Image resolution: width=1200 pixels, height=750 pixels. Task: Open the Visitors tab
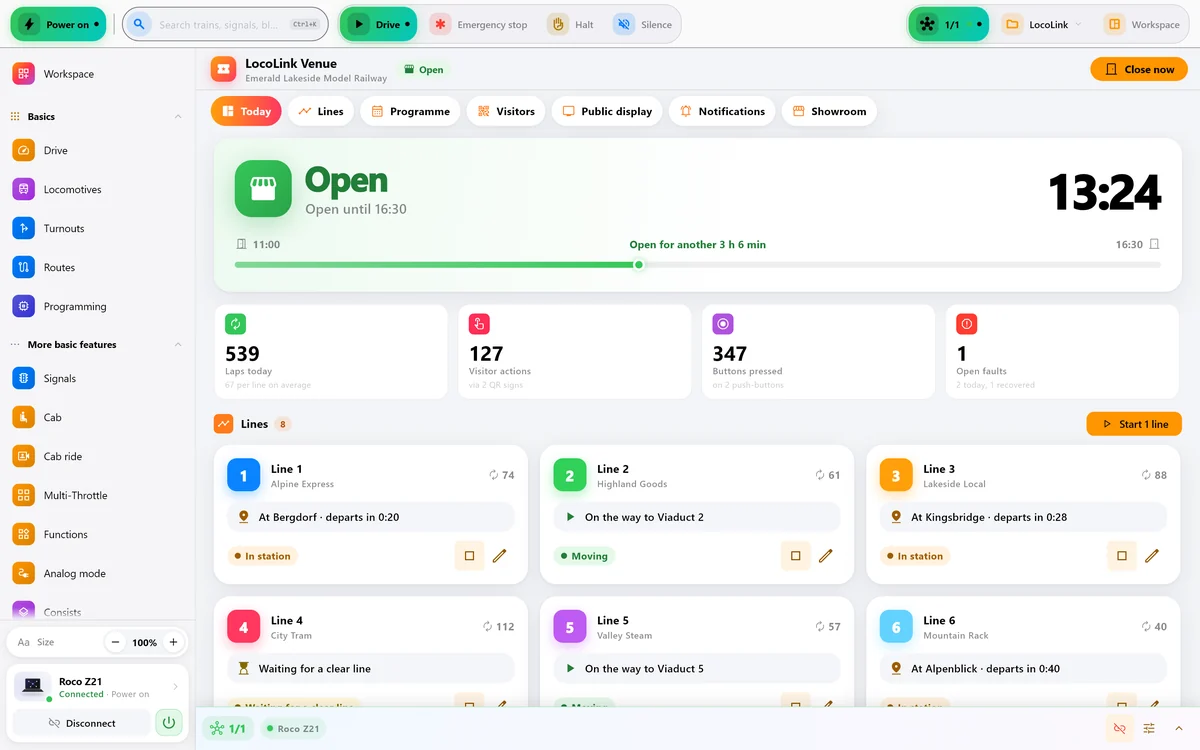(506, 111)
